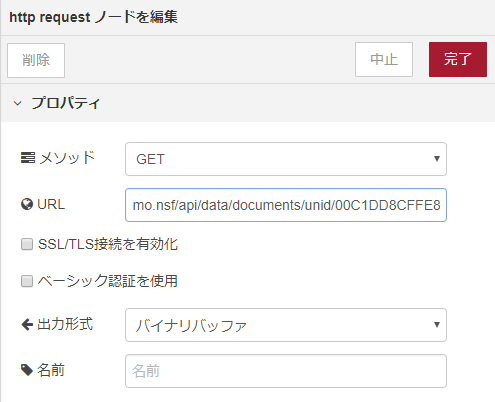Click the メソッド list icon

(x=28, y=158)
